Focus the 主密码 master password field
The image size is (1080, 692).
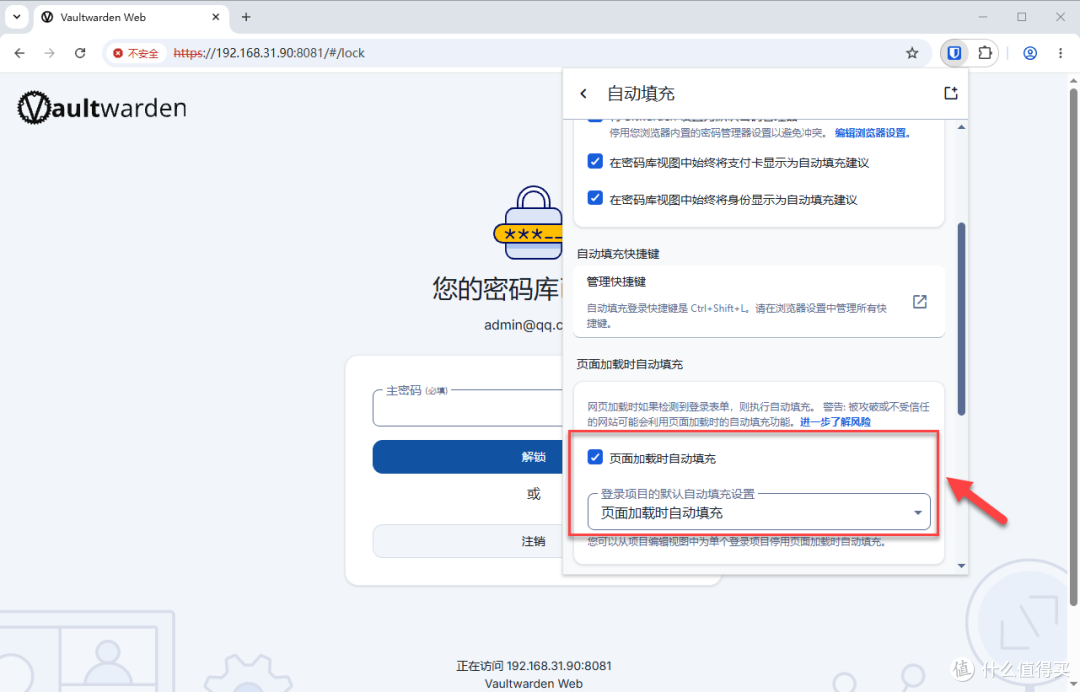(468, 410)
